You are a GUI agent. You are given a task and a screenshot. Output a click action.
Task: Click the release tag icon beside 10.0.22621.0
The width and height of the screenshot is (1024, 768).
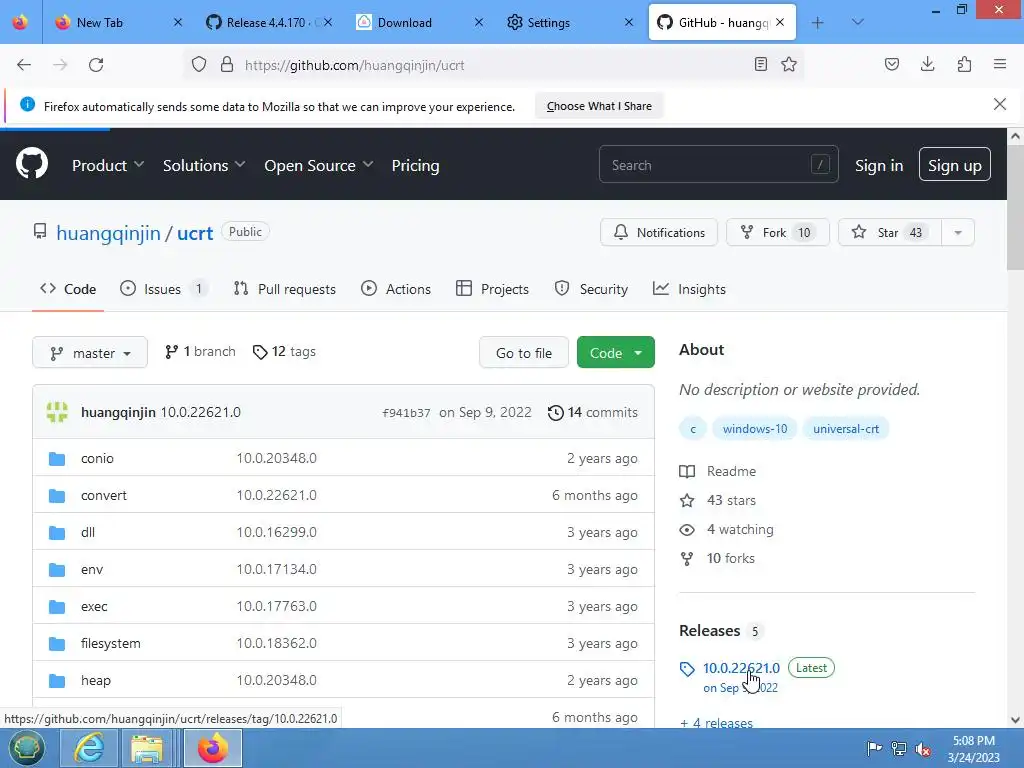(687, 669)
